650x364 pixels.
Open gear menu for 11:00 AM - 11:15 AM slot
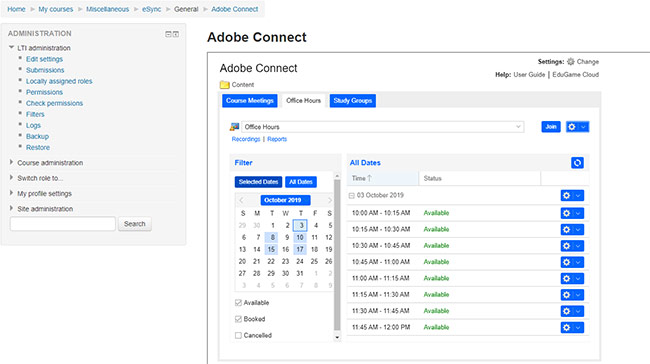pyautogui.click(x=572, y=279)
